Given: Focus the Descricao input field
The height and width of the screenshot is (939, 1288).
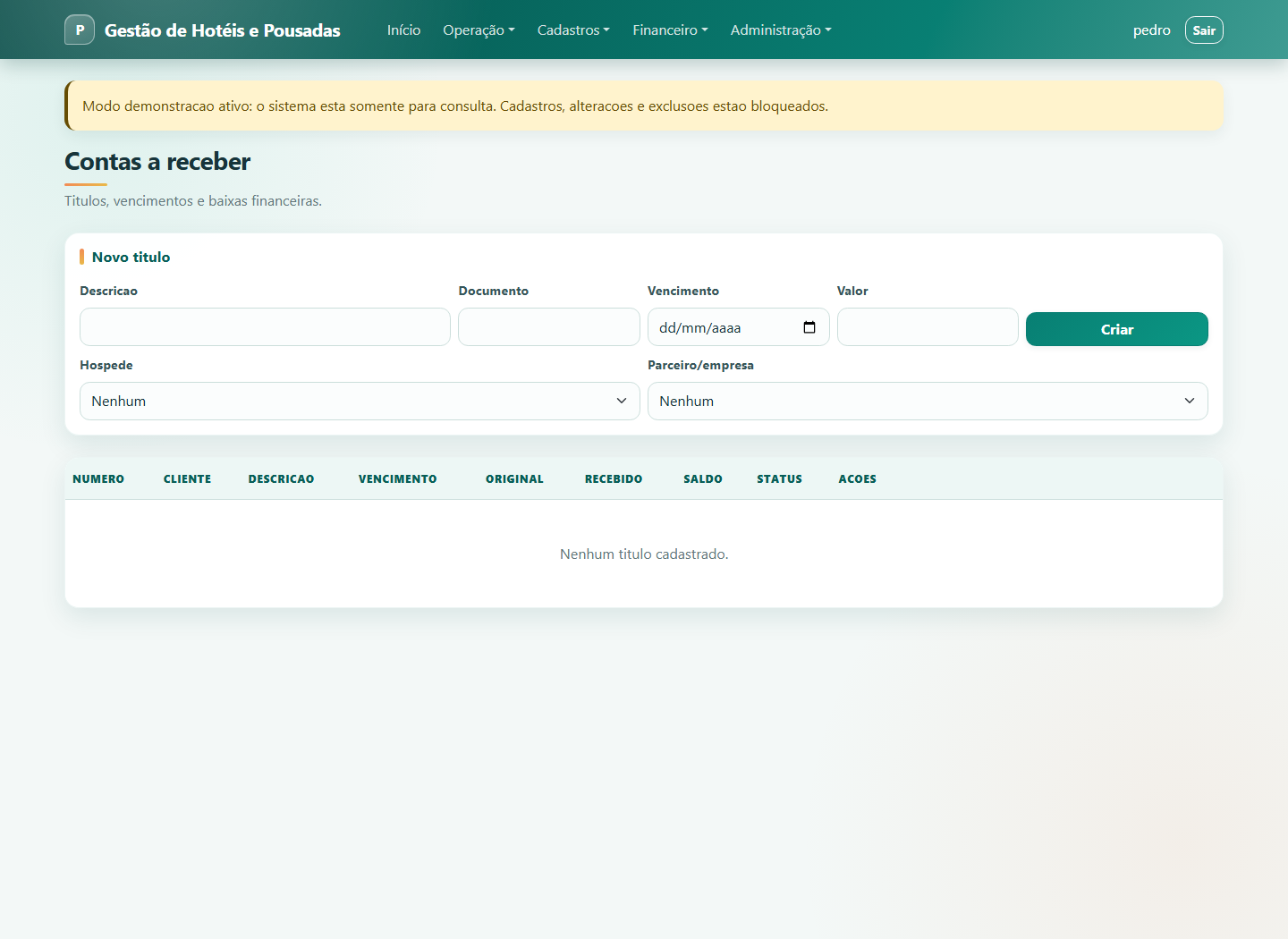Looking at the screenshot, I should [x=265, y=327].
